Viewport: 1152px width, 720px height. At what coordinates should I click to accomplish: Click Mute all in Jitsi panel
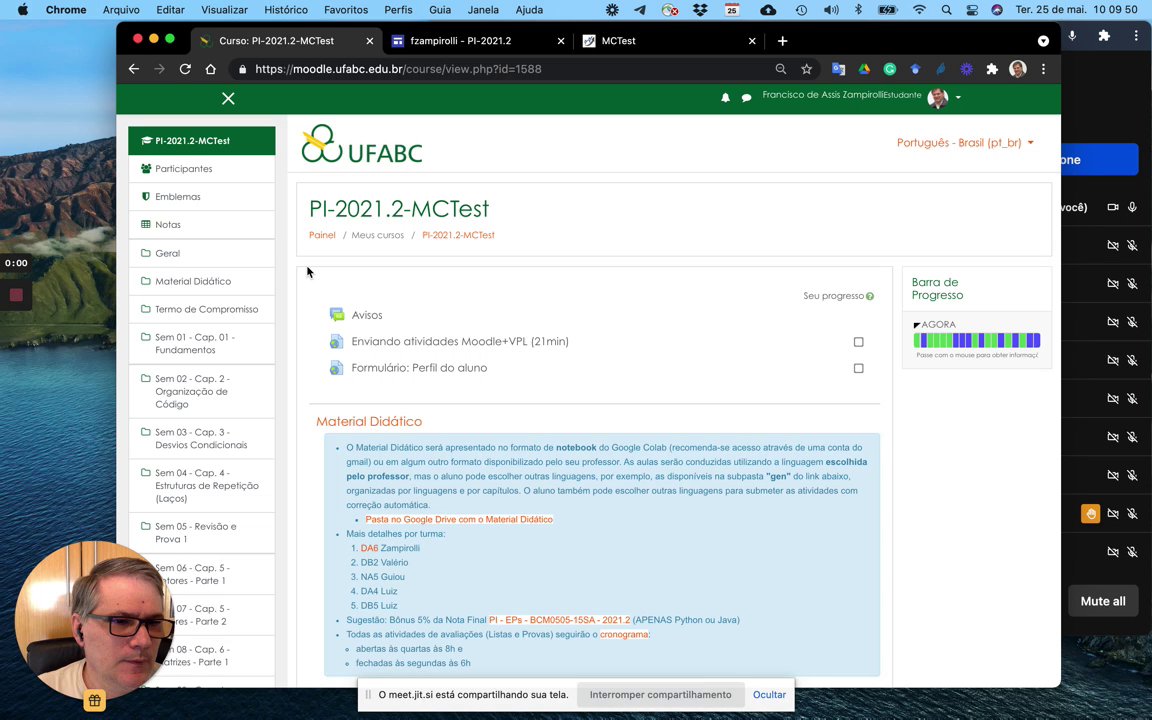1102,601
